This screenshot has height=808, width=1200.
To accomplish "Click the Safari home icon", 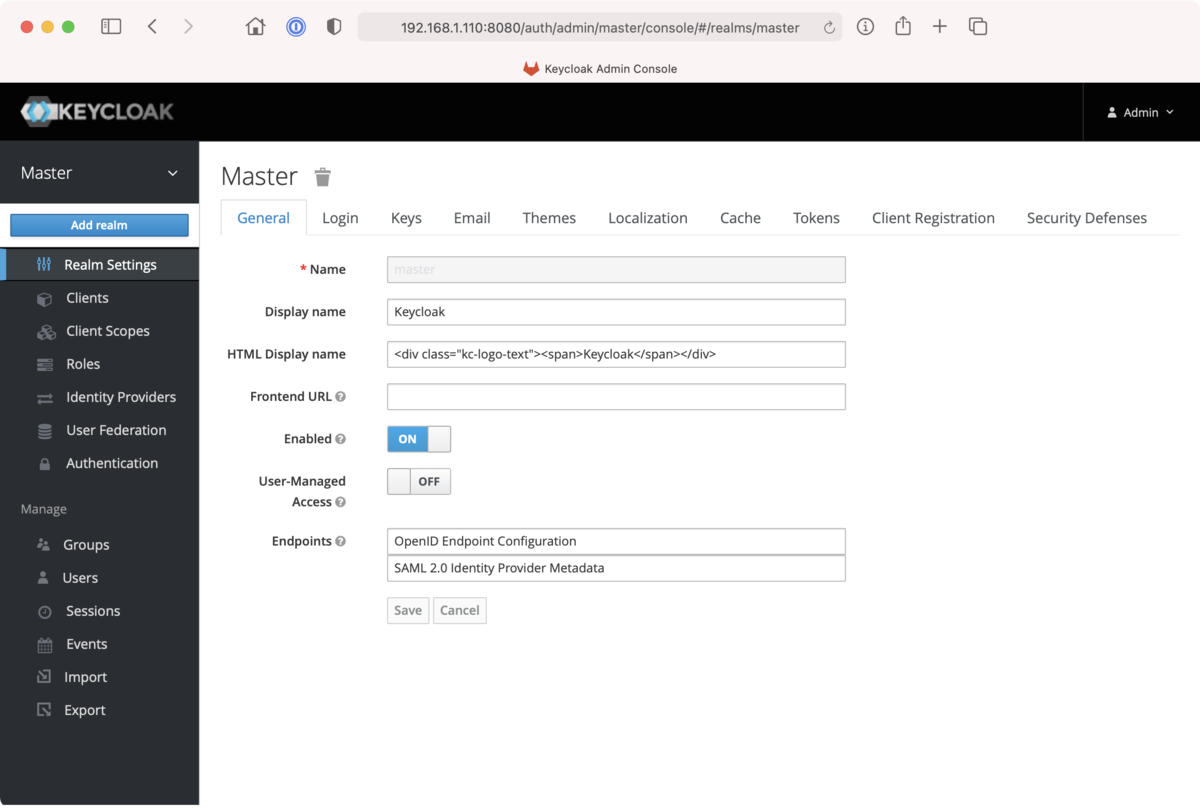I will 256,27.
